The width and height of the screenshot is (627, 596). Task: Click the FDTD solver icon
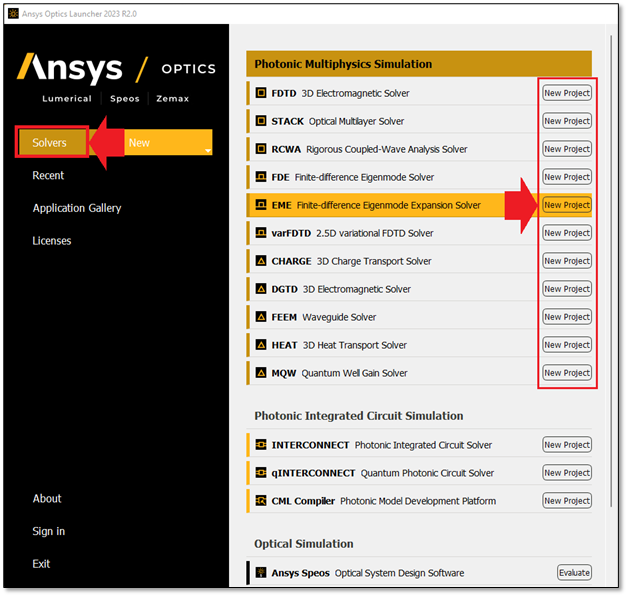tap(262, 93)
